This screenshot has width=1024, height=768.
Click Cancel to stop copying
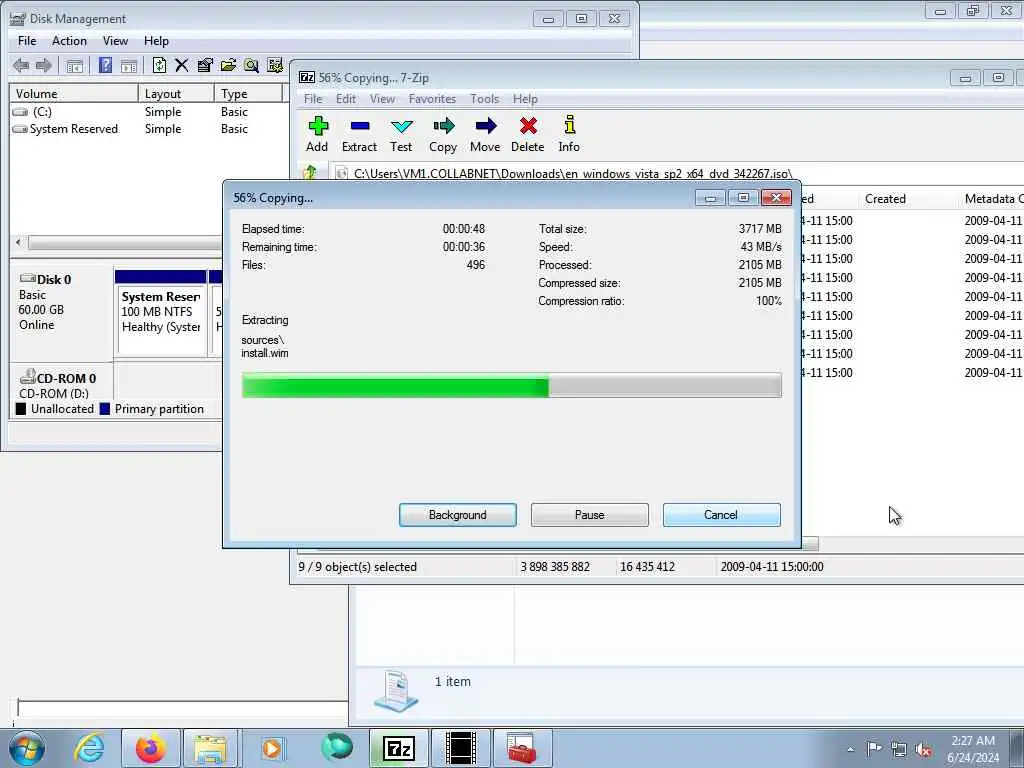click(x=721, y=515)
